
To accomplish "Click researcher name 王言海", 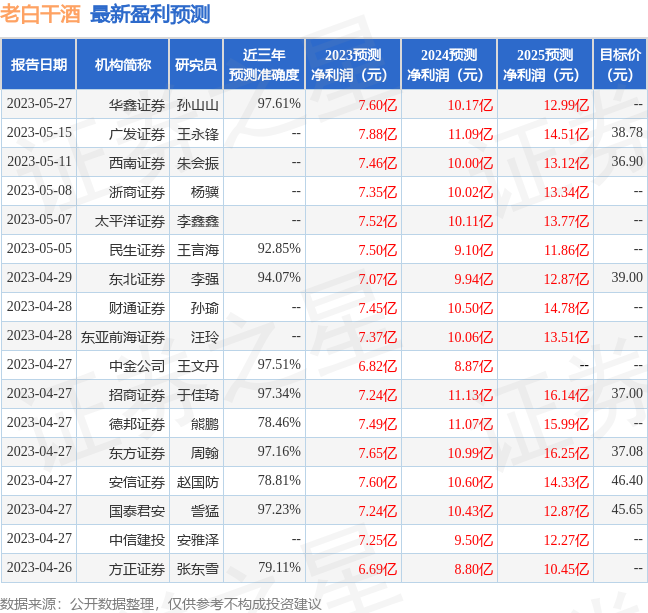I will [198, 250].
